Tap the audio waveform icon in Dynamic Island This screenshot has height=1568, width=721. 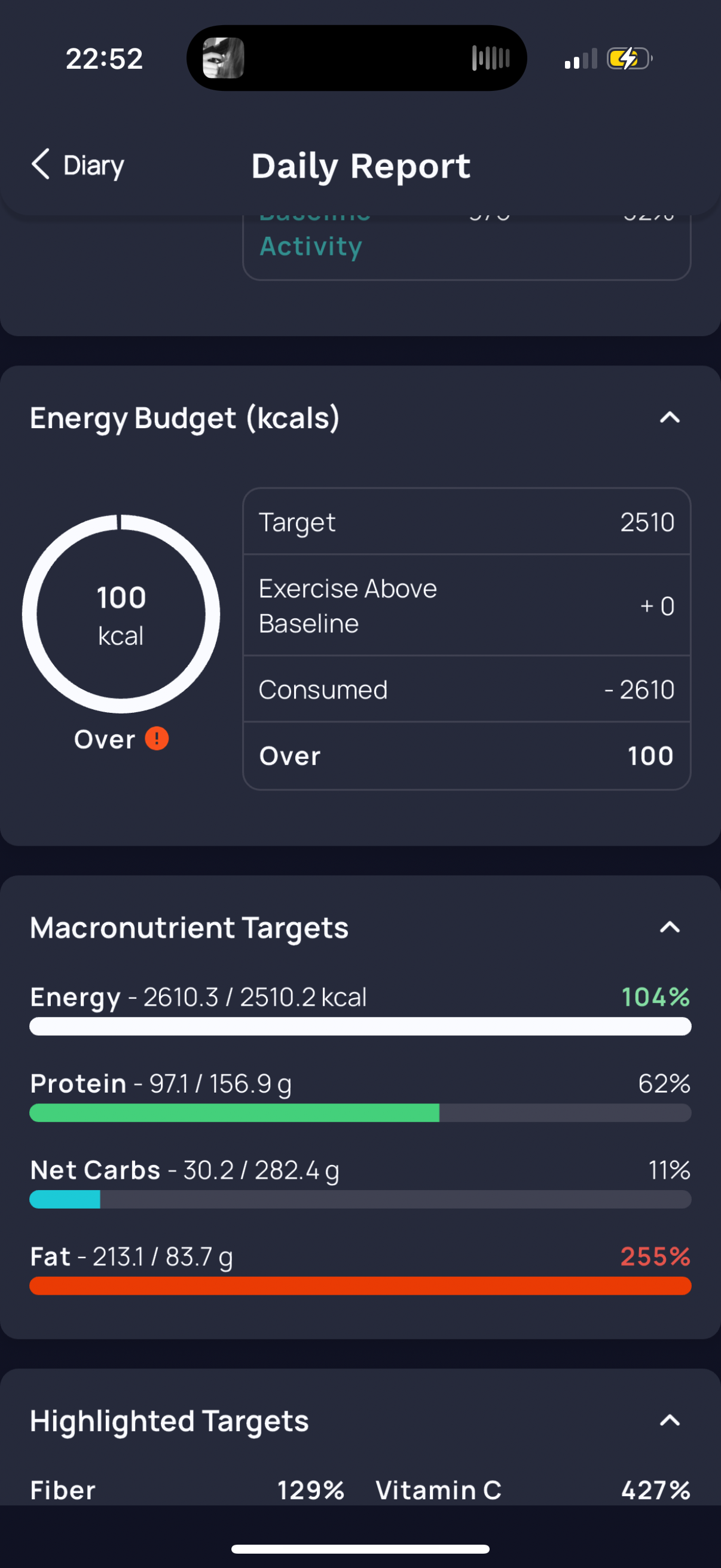pos(490,59)
